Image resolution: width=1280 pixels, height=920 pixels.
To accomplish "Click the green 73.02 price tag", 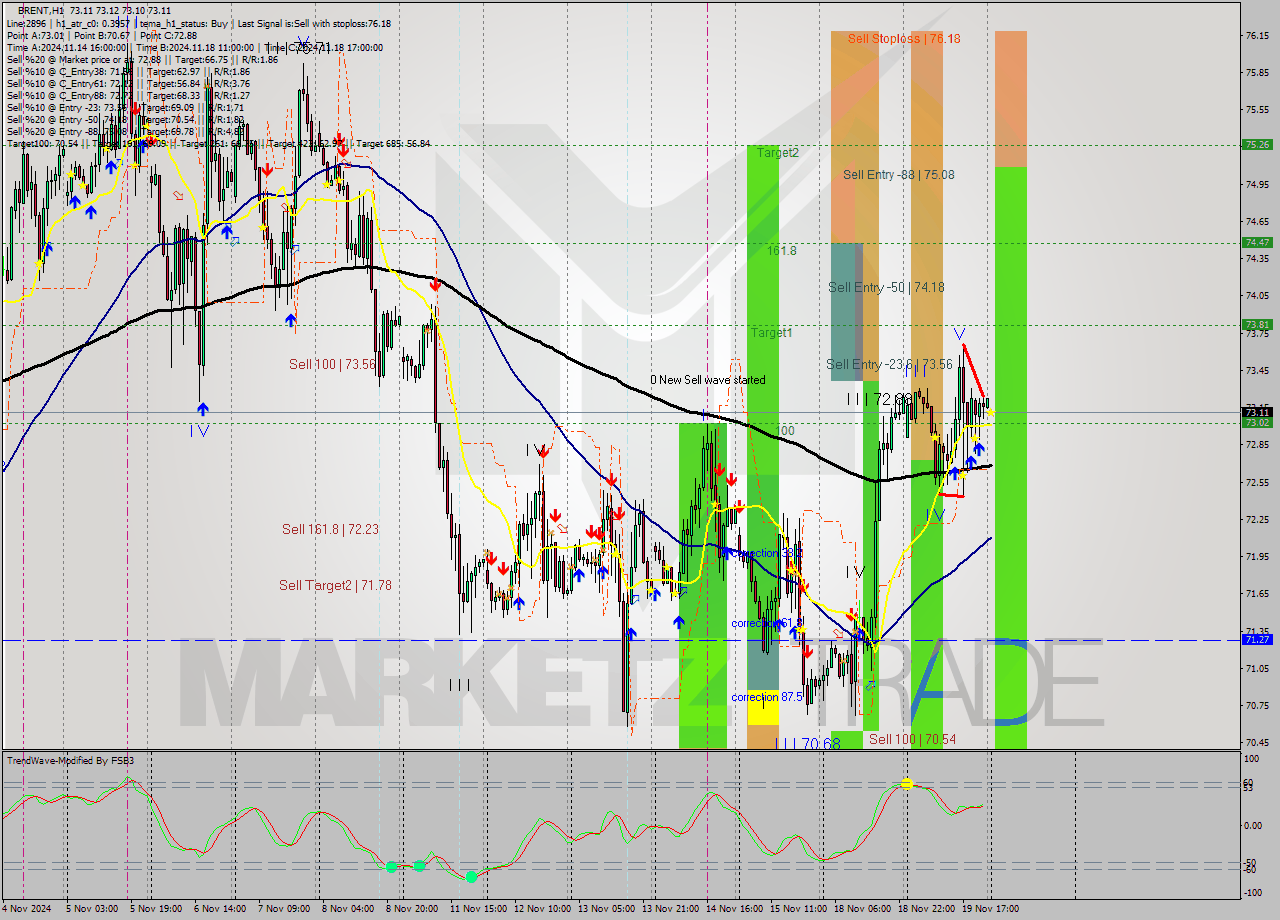I will pos(1257,422).
